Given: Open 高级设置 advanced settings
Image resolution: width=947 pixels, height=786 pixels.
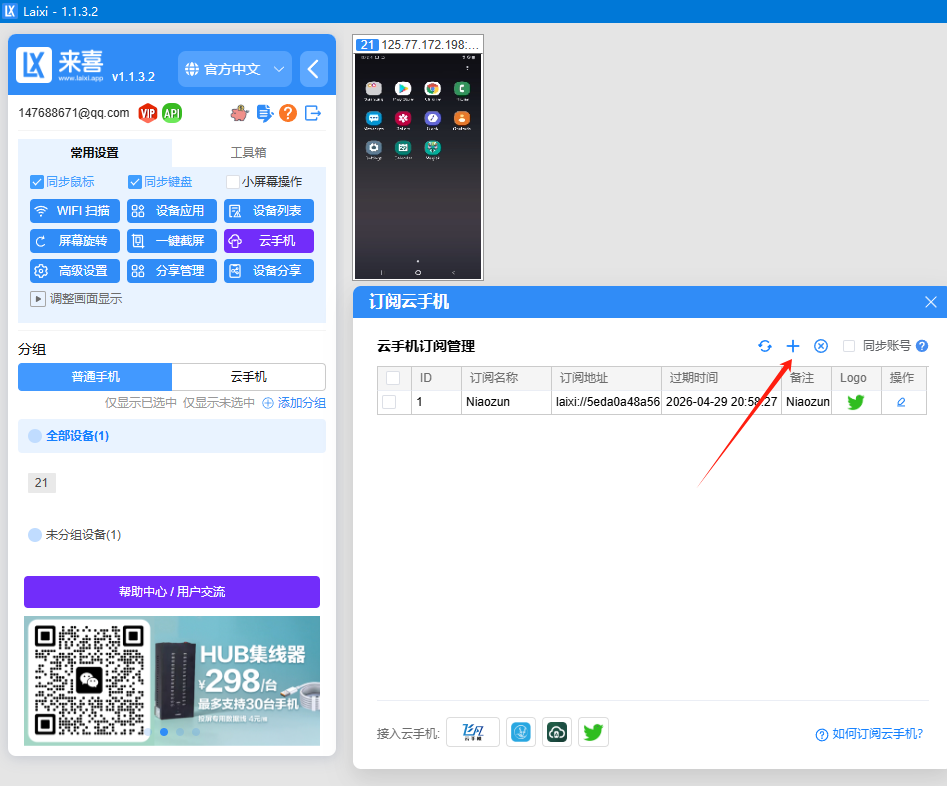Looking at the screenshot, I should click(75, 271).
